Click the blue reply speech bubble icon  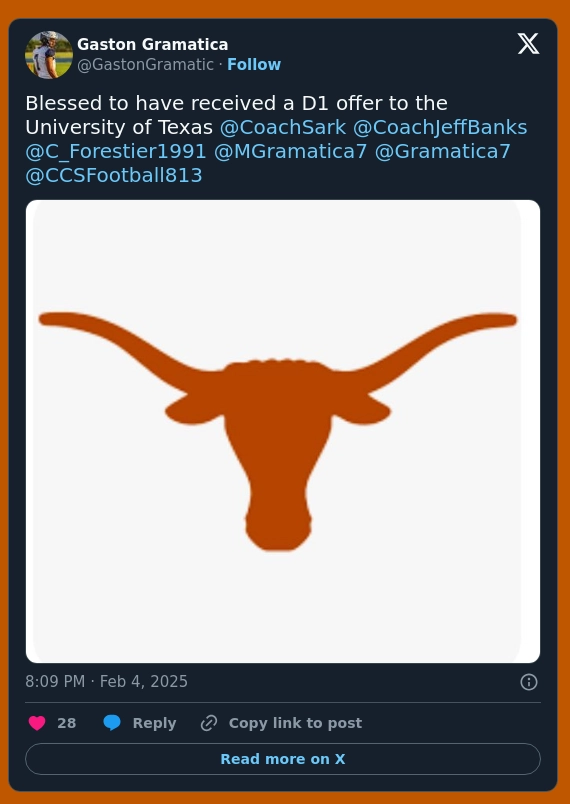pos(112,723)
